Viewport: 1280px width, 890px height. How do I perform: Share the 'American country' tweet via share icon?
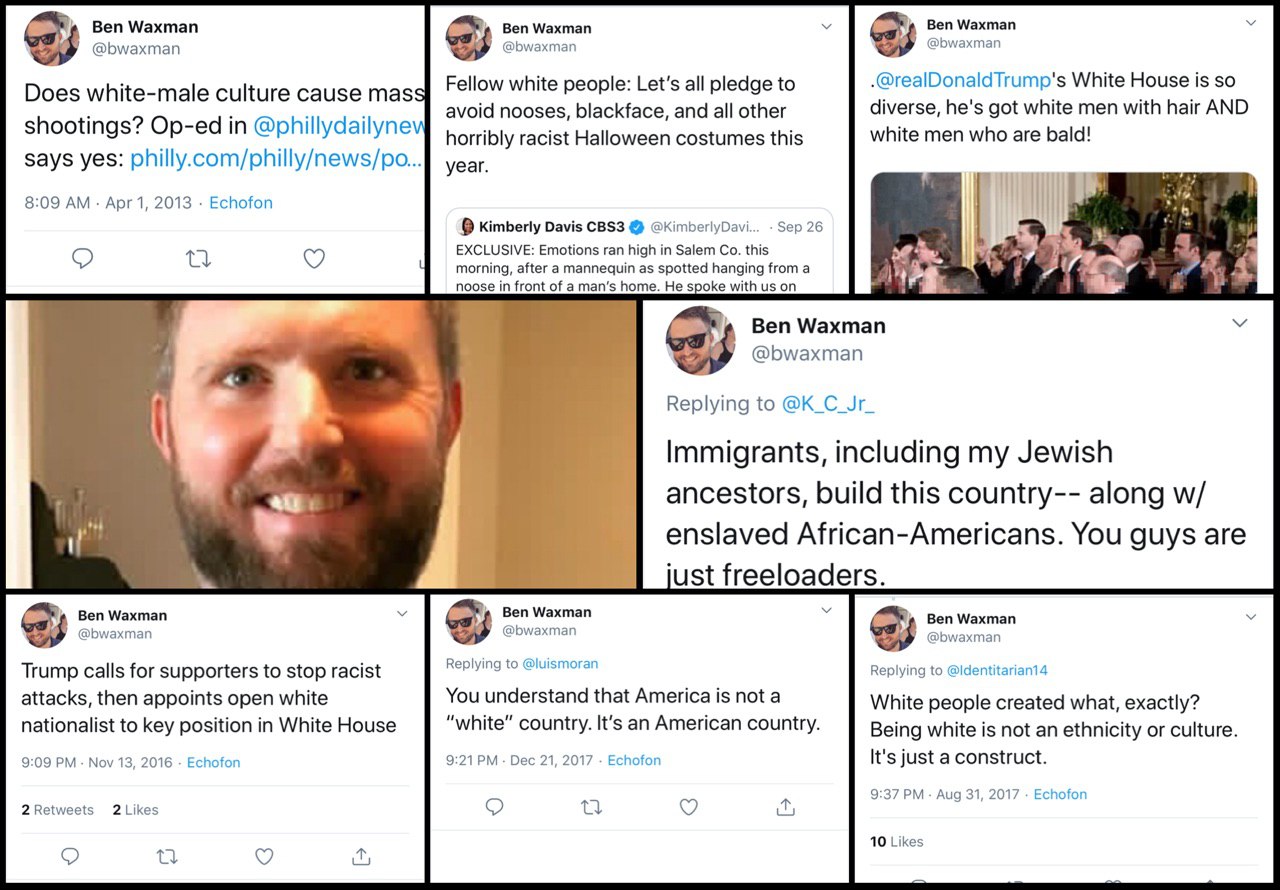pyautogui.click(x=786, y=806)
